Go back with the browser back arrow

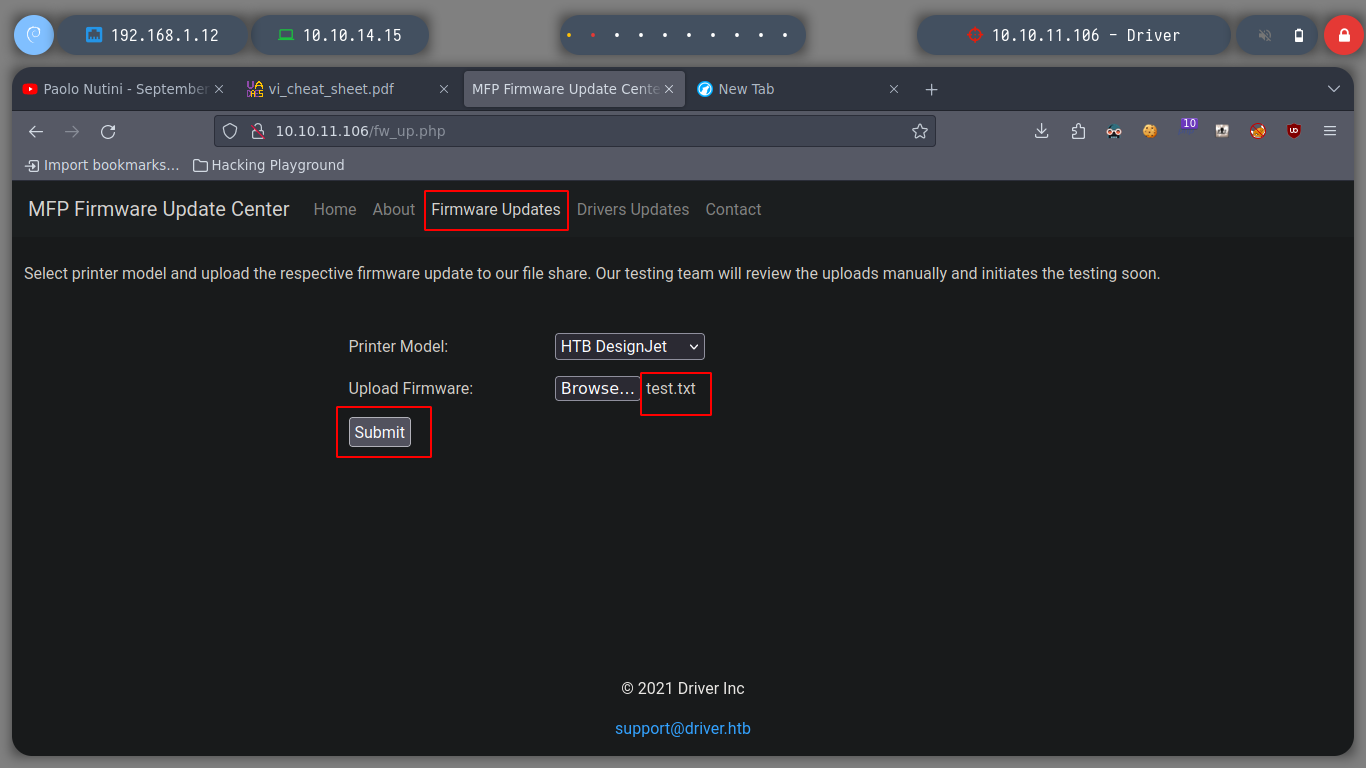point(36,131)
